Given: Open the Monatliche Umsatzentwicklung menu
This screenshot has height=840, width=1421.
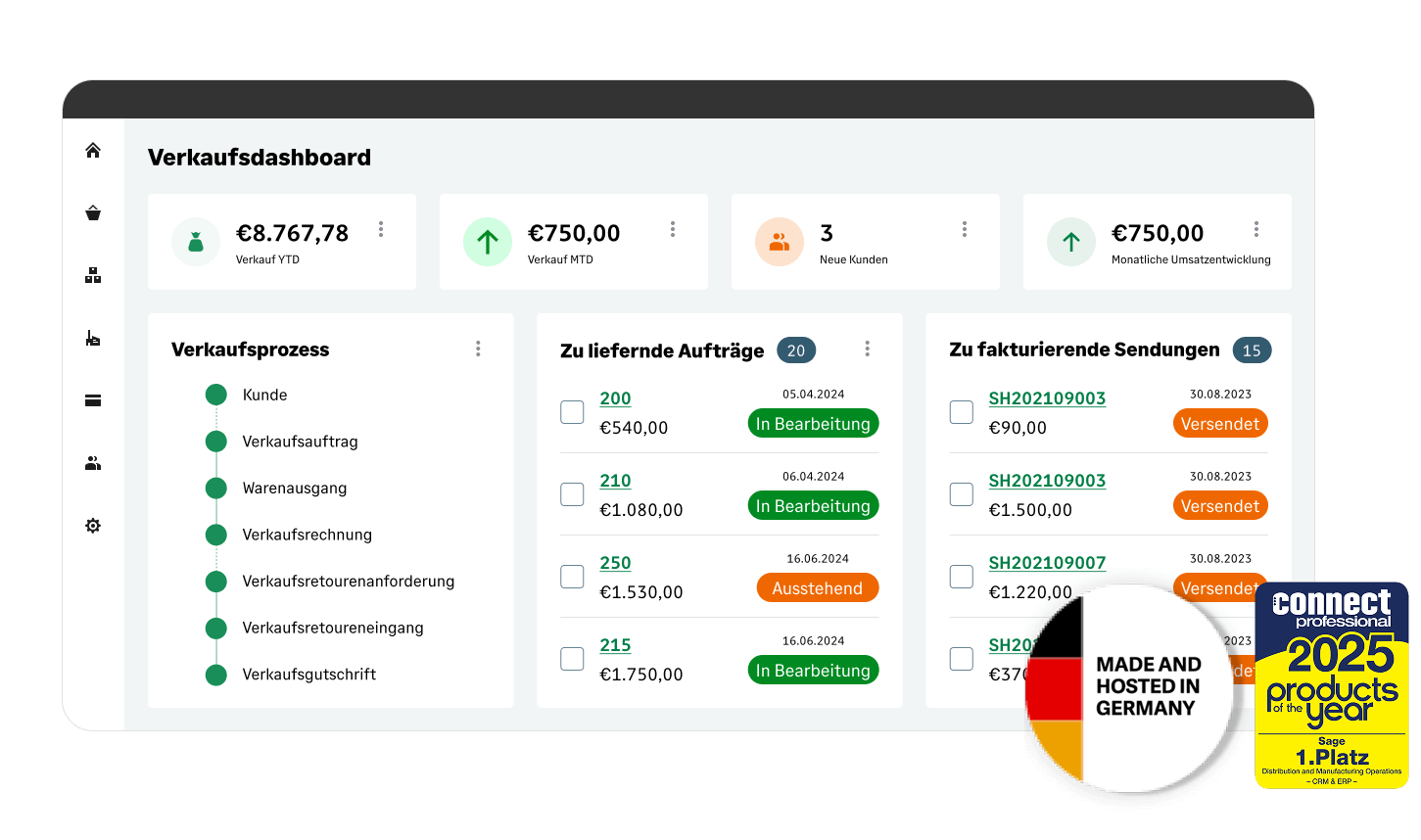Looking at the screenshot, I should (1256, 229).
